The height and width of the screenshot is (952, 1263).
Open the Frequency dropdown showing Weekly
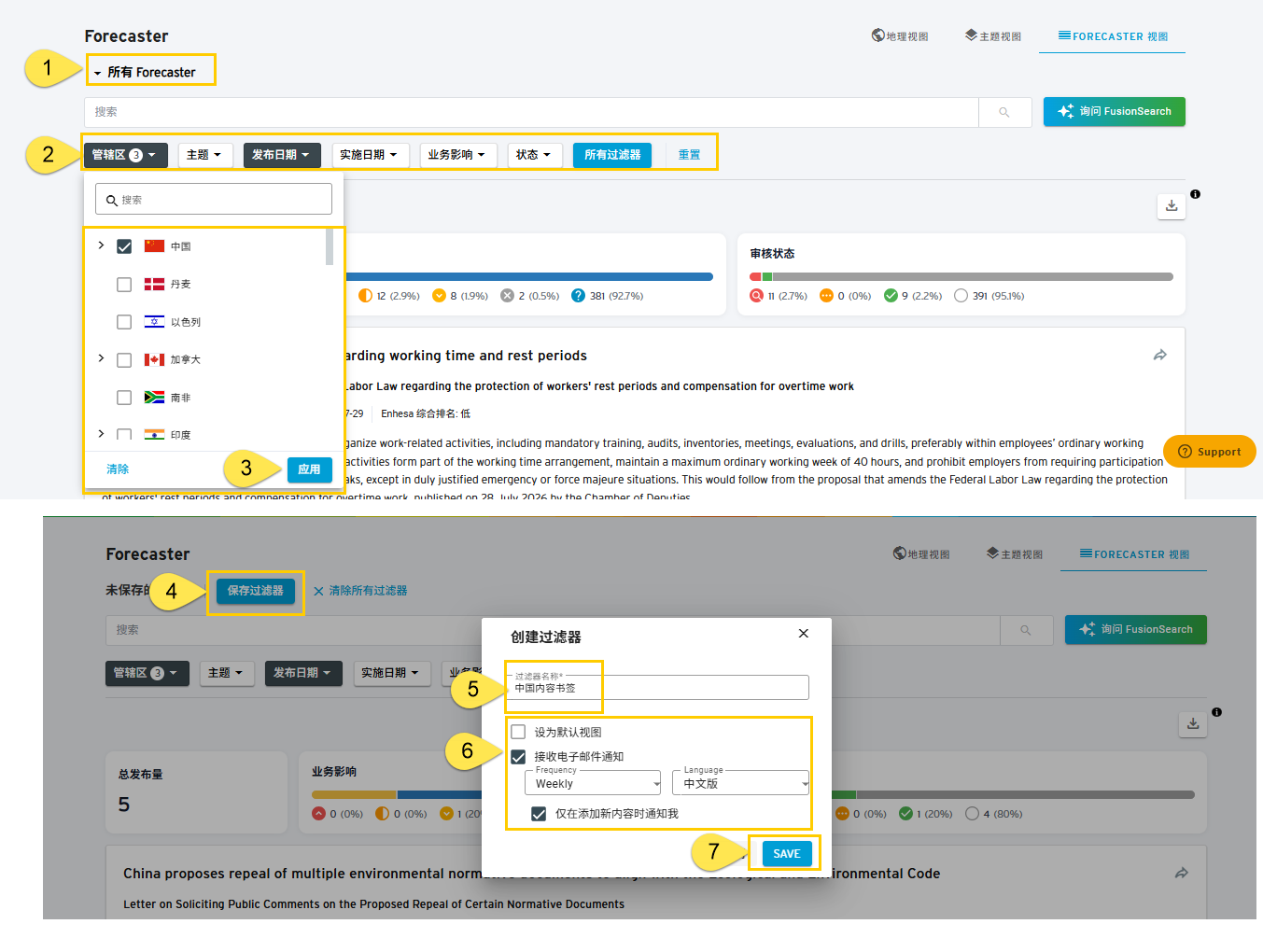pos(593,783)
